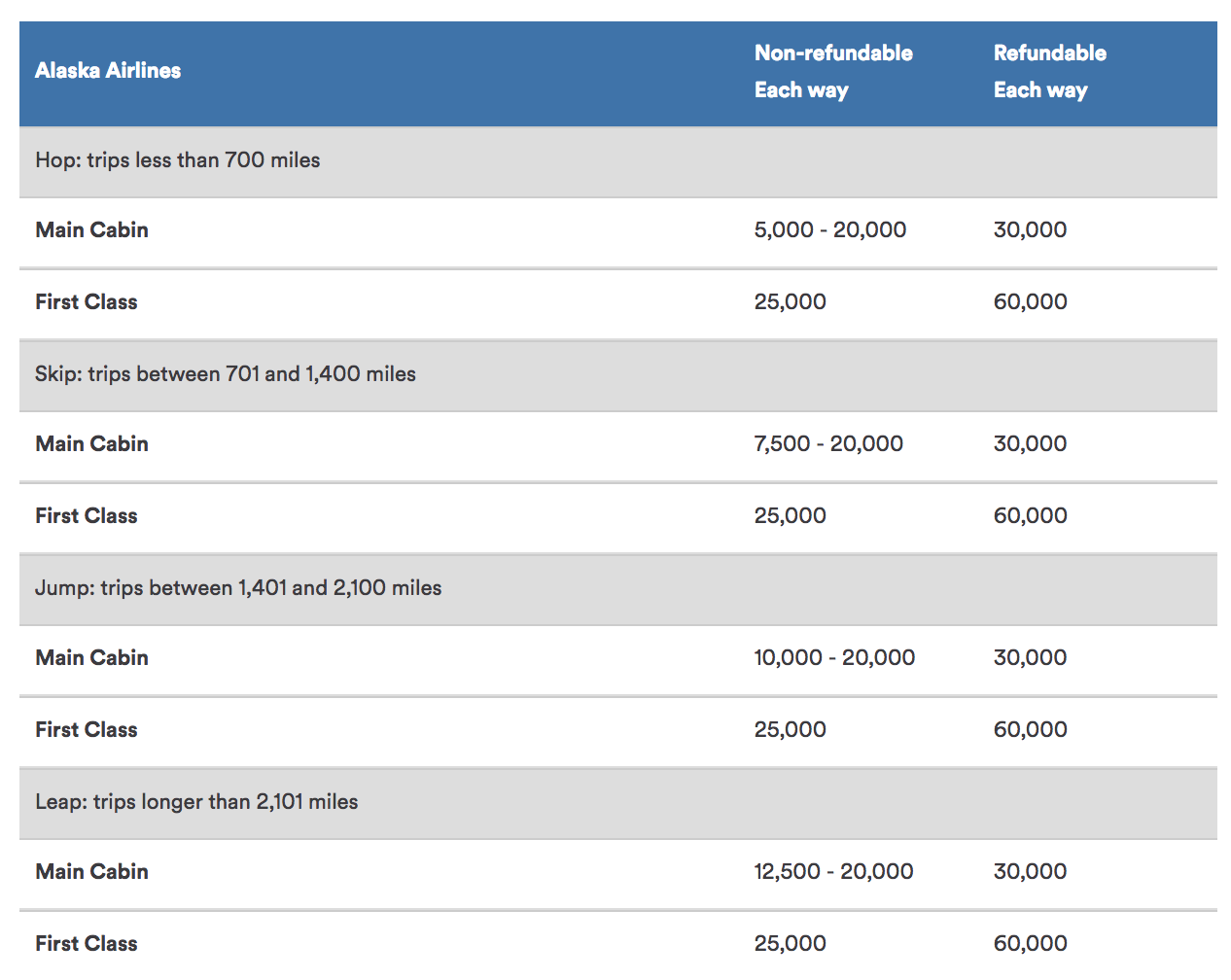The width and height of the screenshot is (1231, 980).
Task: Select Skip First Class refundable 60,000
Action: tap(1031, 516)
